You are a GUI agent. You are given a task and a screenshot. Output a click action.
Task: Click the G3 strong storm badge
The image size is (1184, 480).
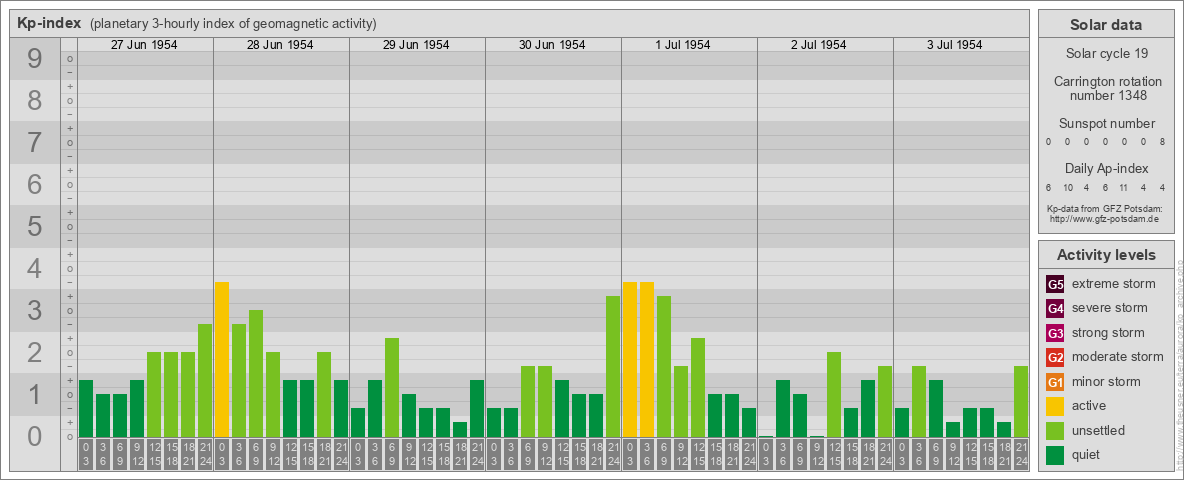(x=1055, y=333)
